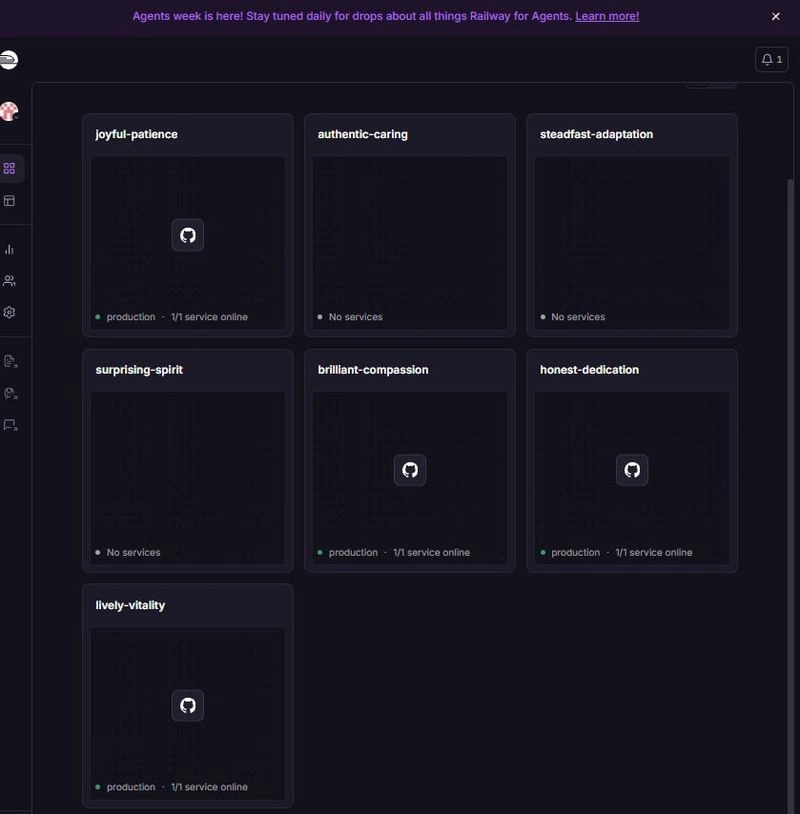Open notifications bell showing 1

771,60
